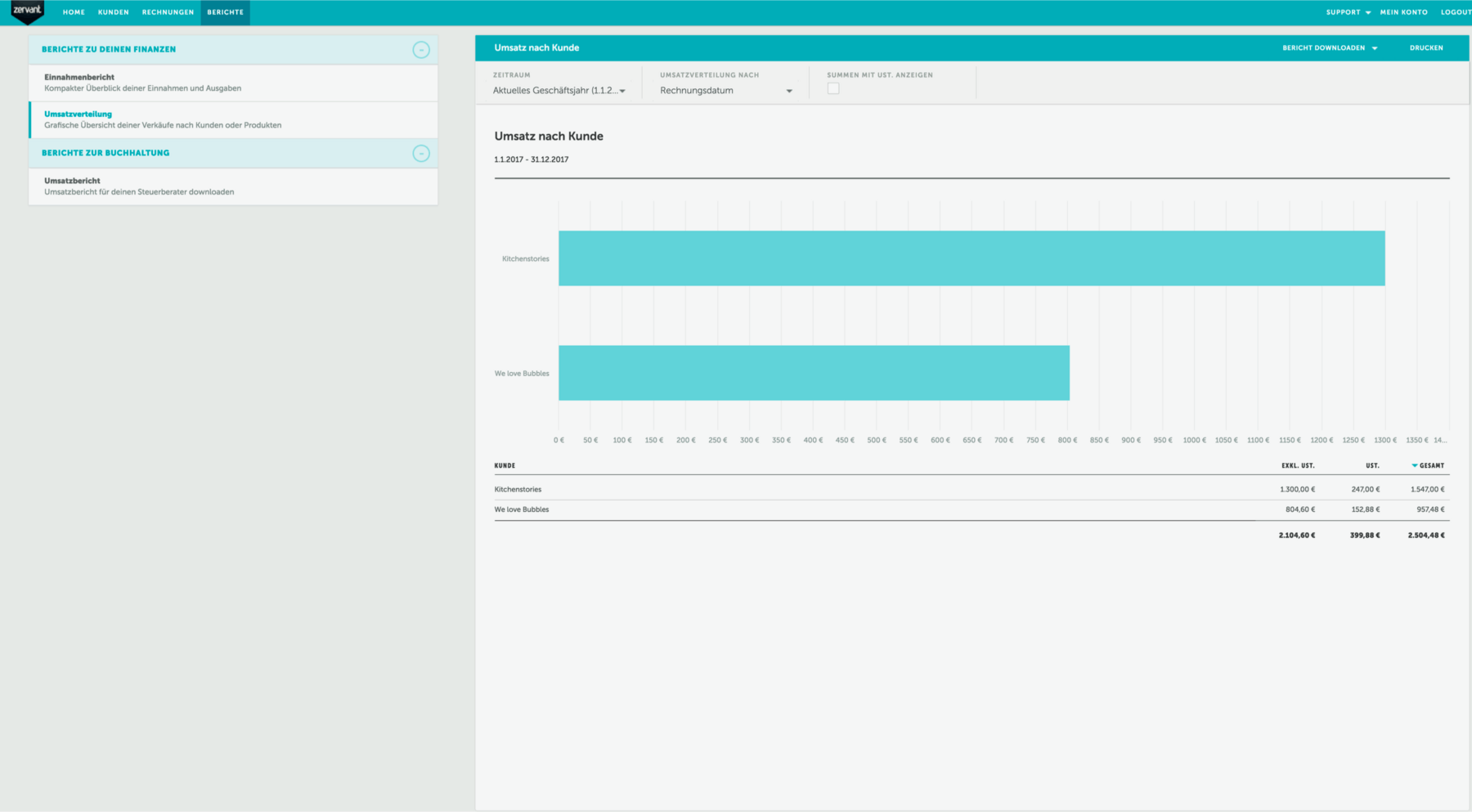This screenshot has height=812, width=1472.
Task: Click the We love Bubbles chart axis label
Action: 522,374
